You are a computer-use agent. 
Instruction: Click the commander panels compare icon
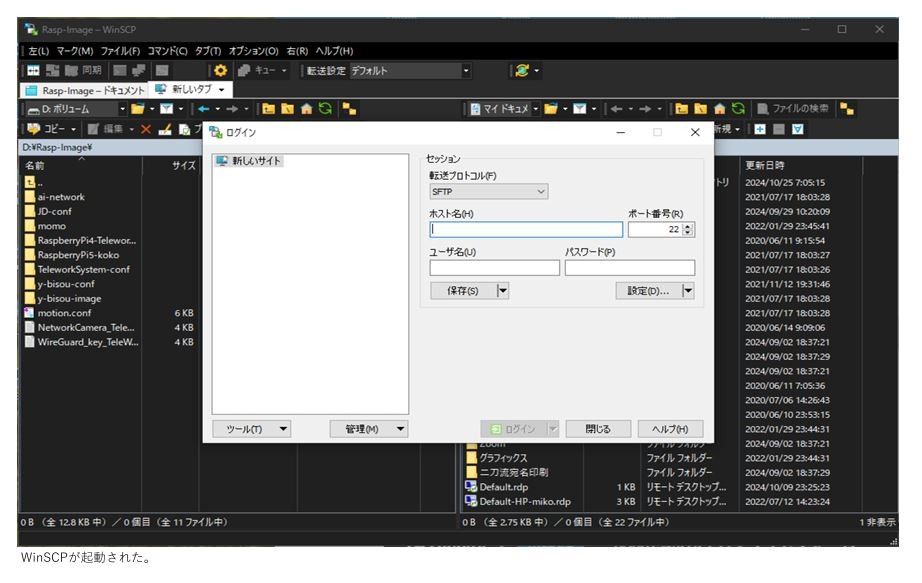pyautogui.click(x=34, y=71)
